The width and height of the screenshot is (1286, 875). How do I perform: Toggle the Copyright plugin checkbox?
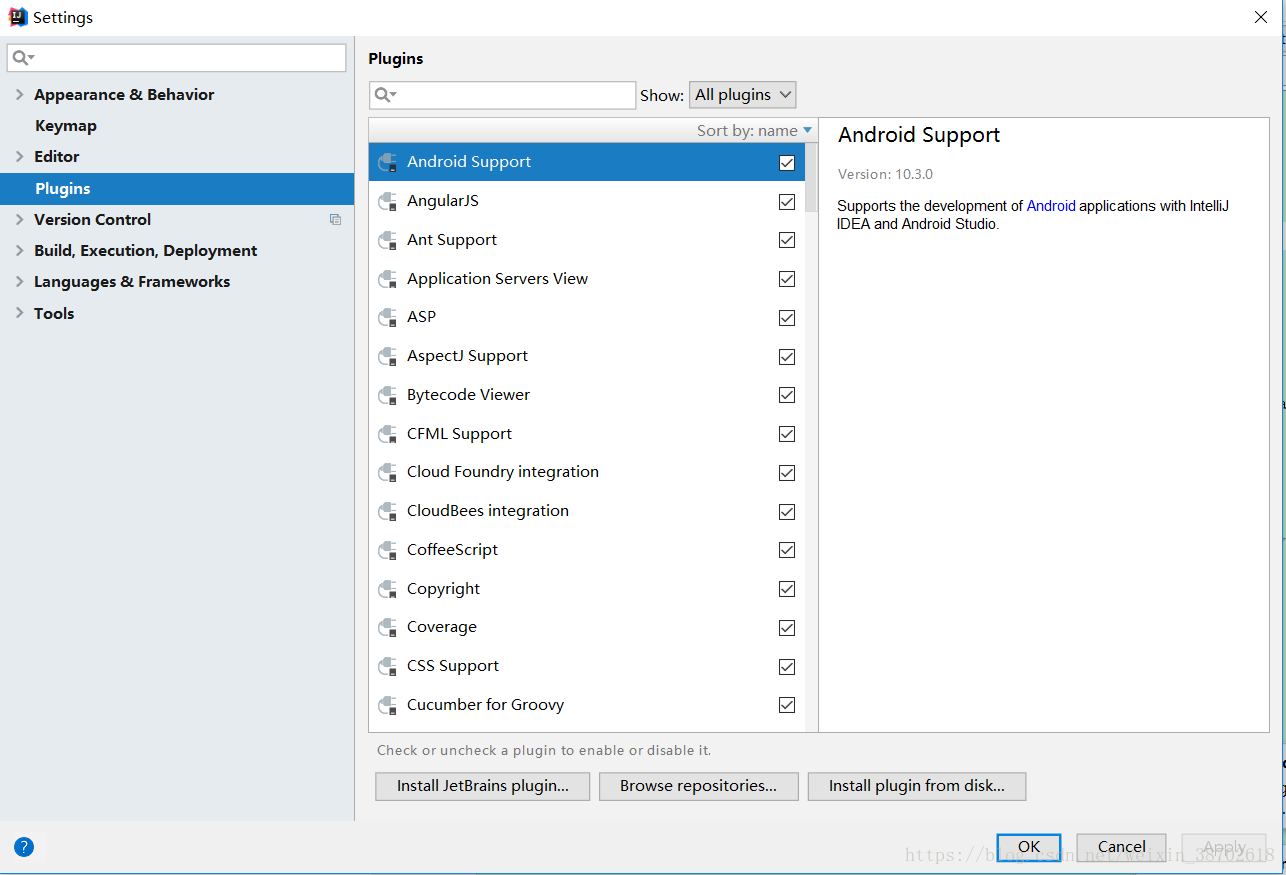point(787,589)
